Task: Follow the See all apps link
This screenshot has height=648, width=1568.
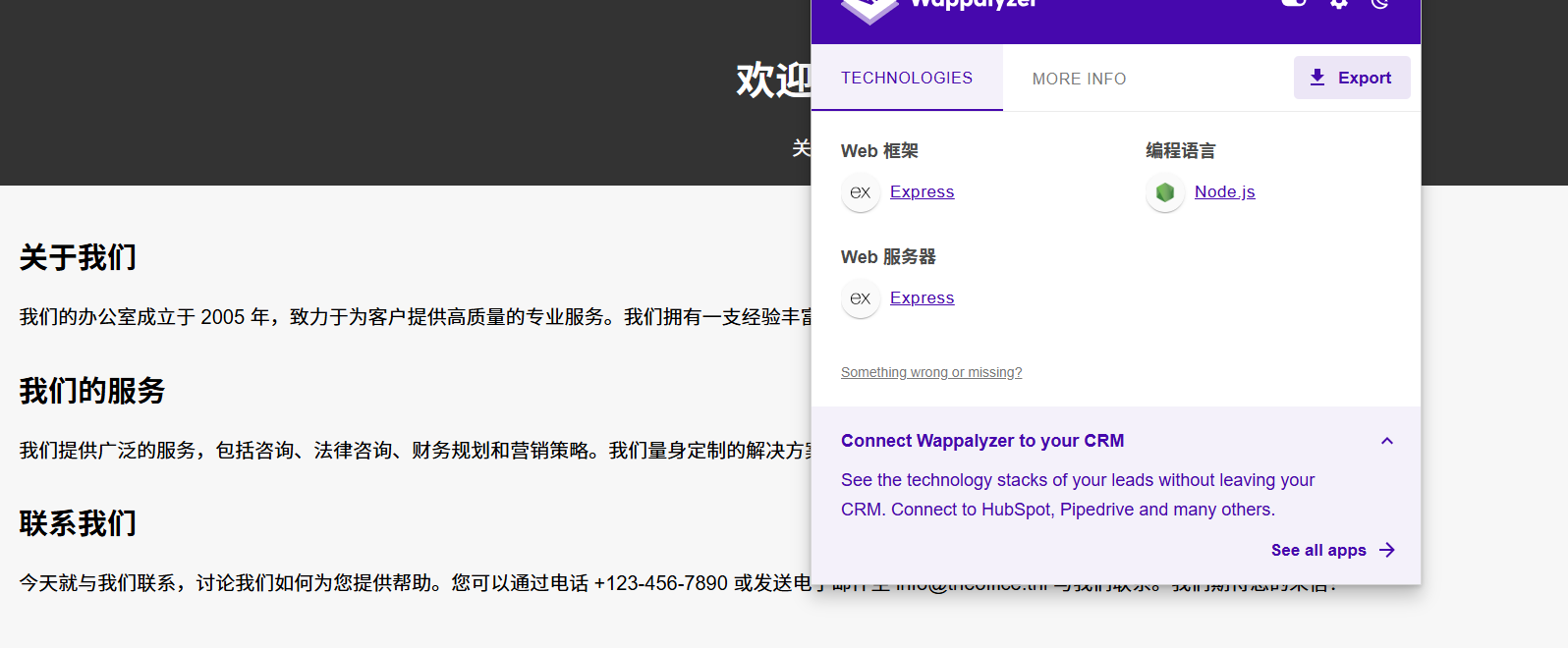Action: coord(1332,550)
